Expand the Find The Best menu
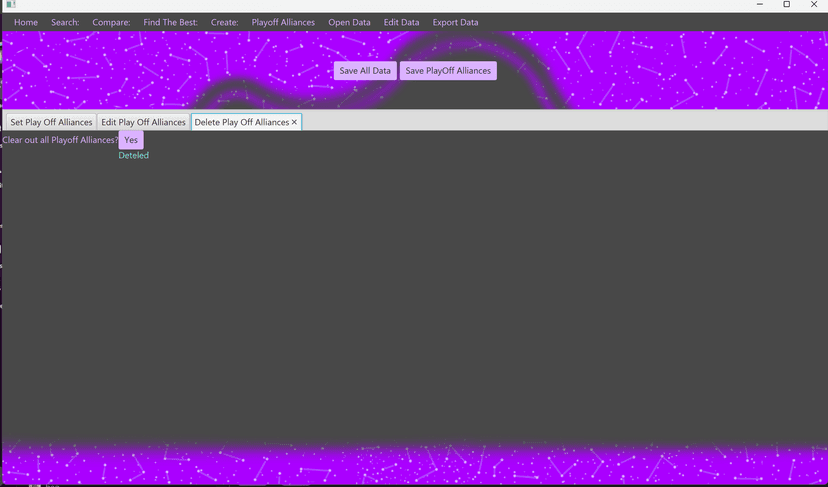 point(170,22)
